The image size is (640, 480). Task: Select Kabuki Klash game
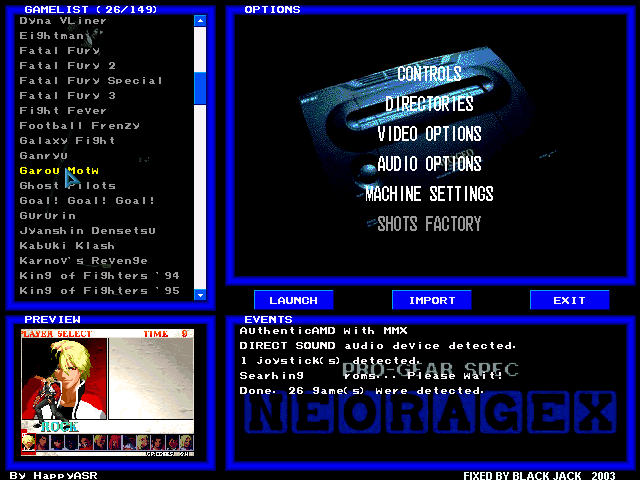[x=67, y=246]
